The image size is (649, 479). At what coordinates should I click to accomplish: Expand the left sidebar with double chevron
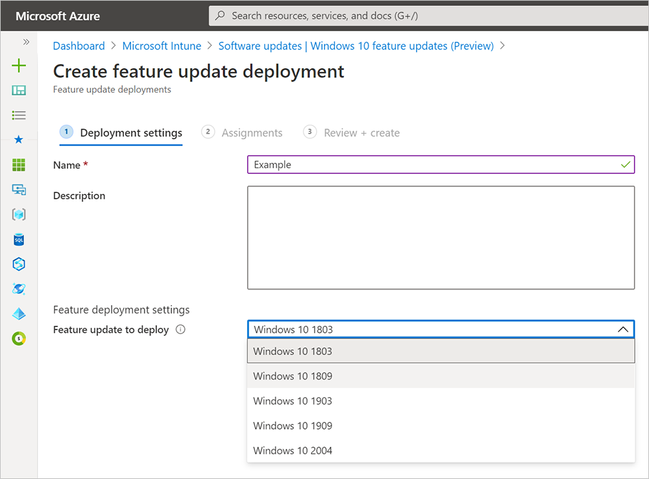click(26, 42)
